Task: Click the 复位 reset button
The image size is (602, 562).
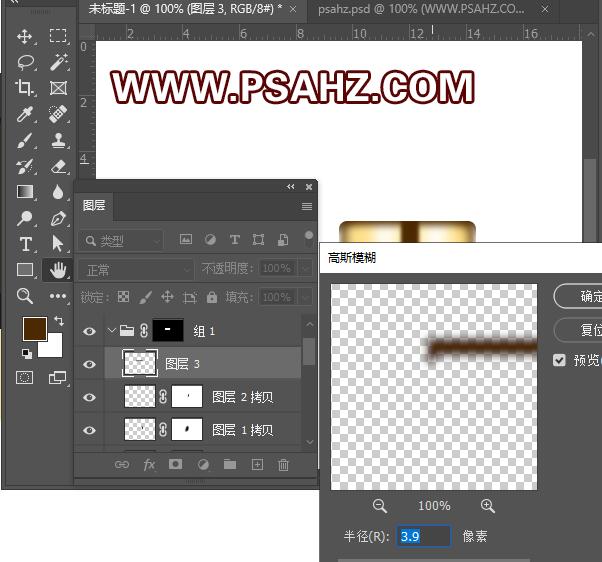Action: tap(577, 330)
